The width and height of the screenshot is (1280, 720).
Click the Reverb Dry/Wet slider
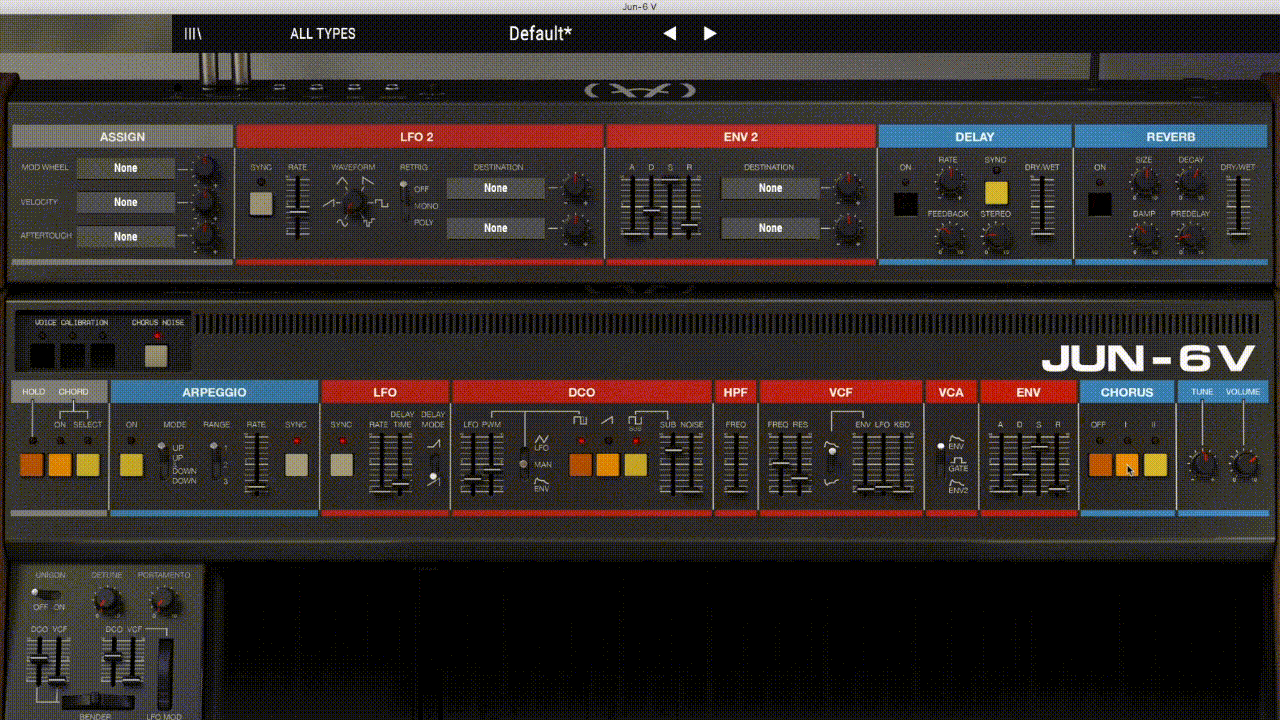point(1238,207)
